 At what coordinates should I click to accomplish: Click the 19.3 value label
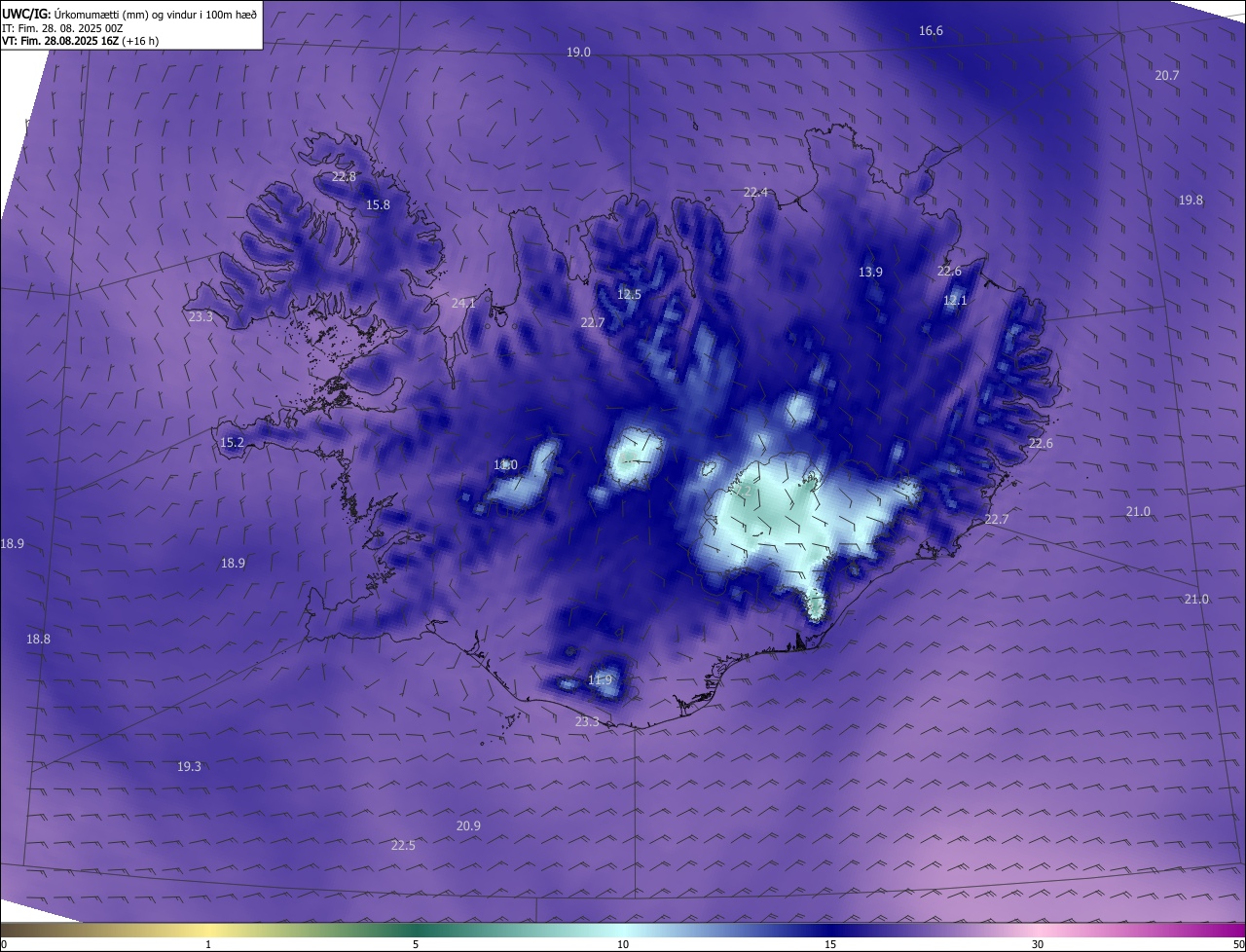tap(189, 767)
